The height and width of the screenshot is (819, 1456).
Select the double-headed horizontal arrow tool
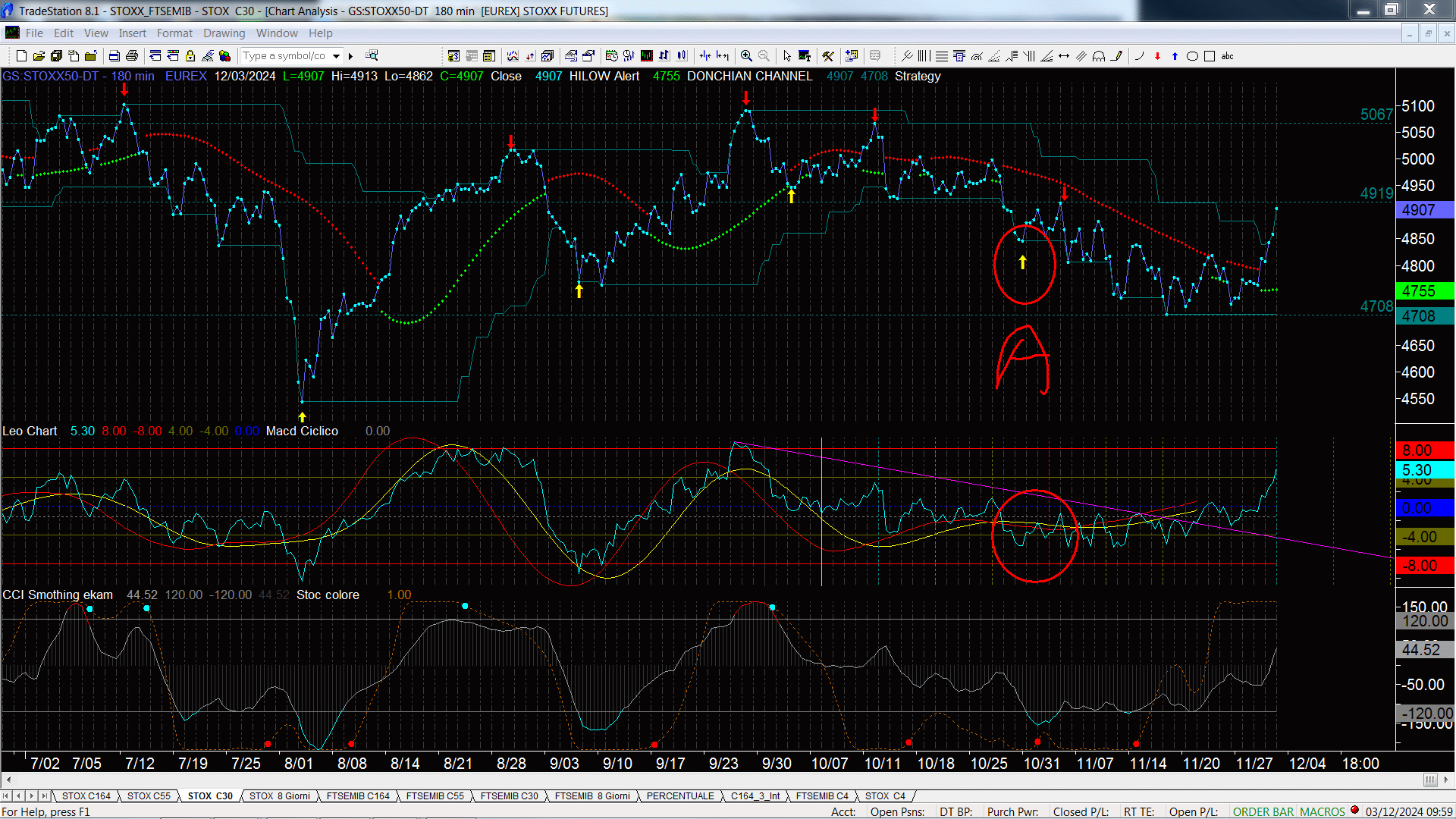click(x=1064, y=56)
